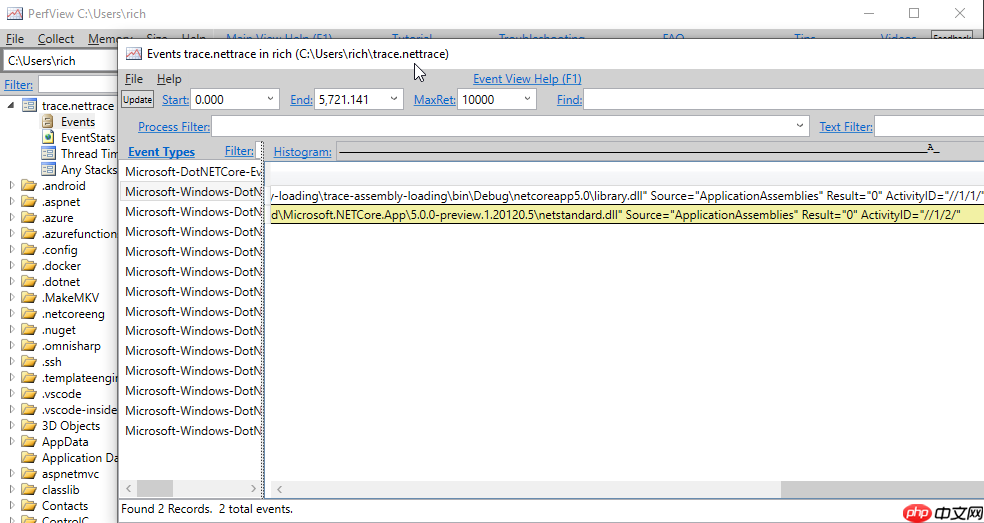Viewport: 984px width, 523px height.
Task: Open Collect menu in PerfView main window
Action: [56, 39]
